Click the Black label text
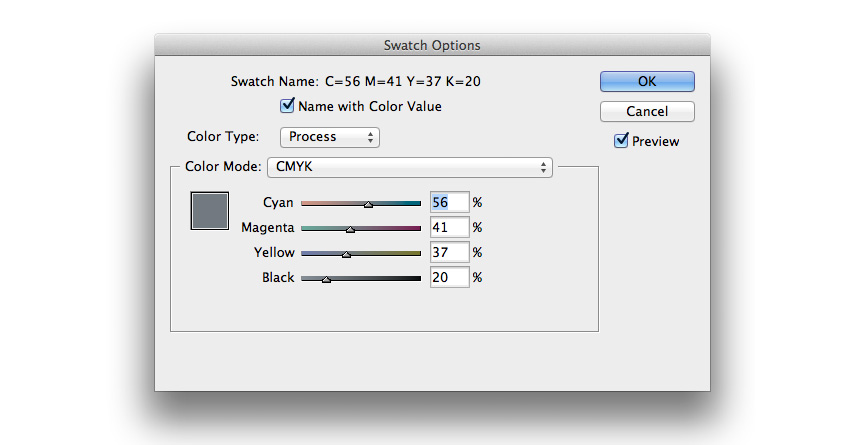This screenshot has width=850, height=445. (278, 278)
